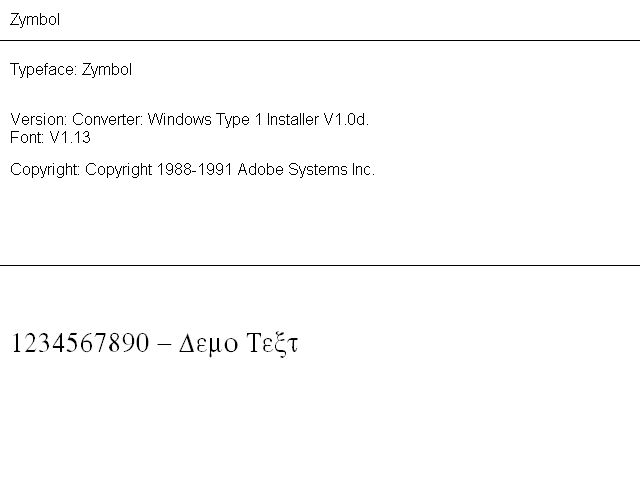Click the Zymbol title at top

(35, 20)
